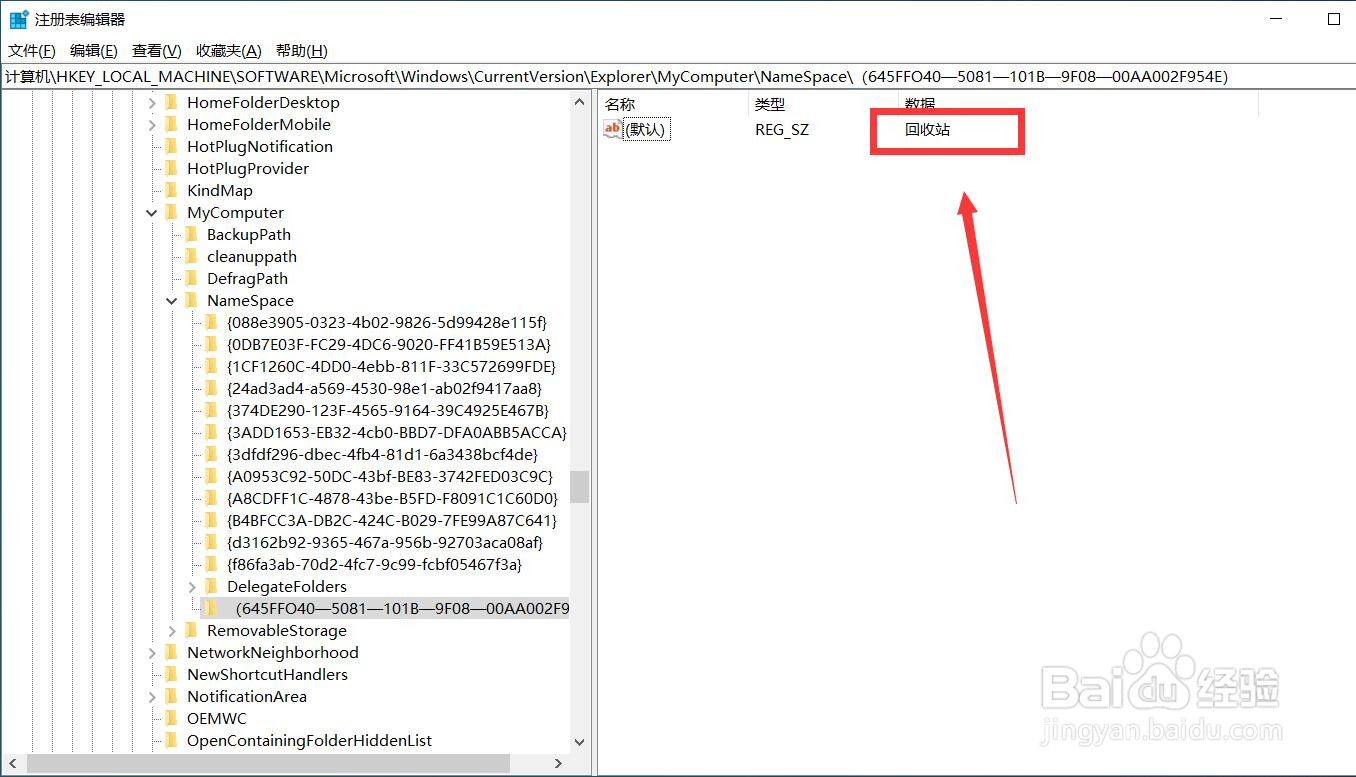1356x777 pixels.
Task: Select the {3dfdf296-dbec-4fb4-81d1-6a3438bcf4de} key
Action: click(382, 454)
